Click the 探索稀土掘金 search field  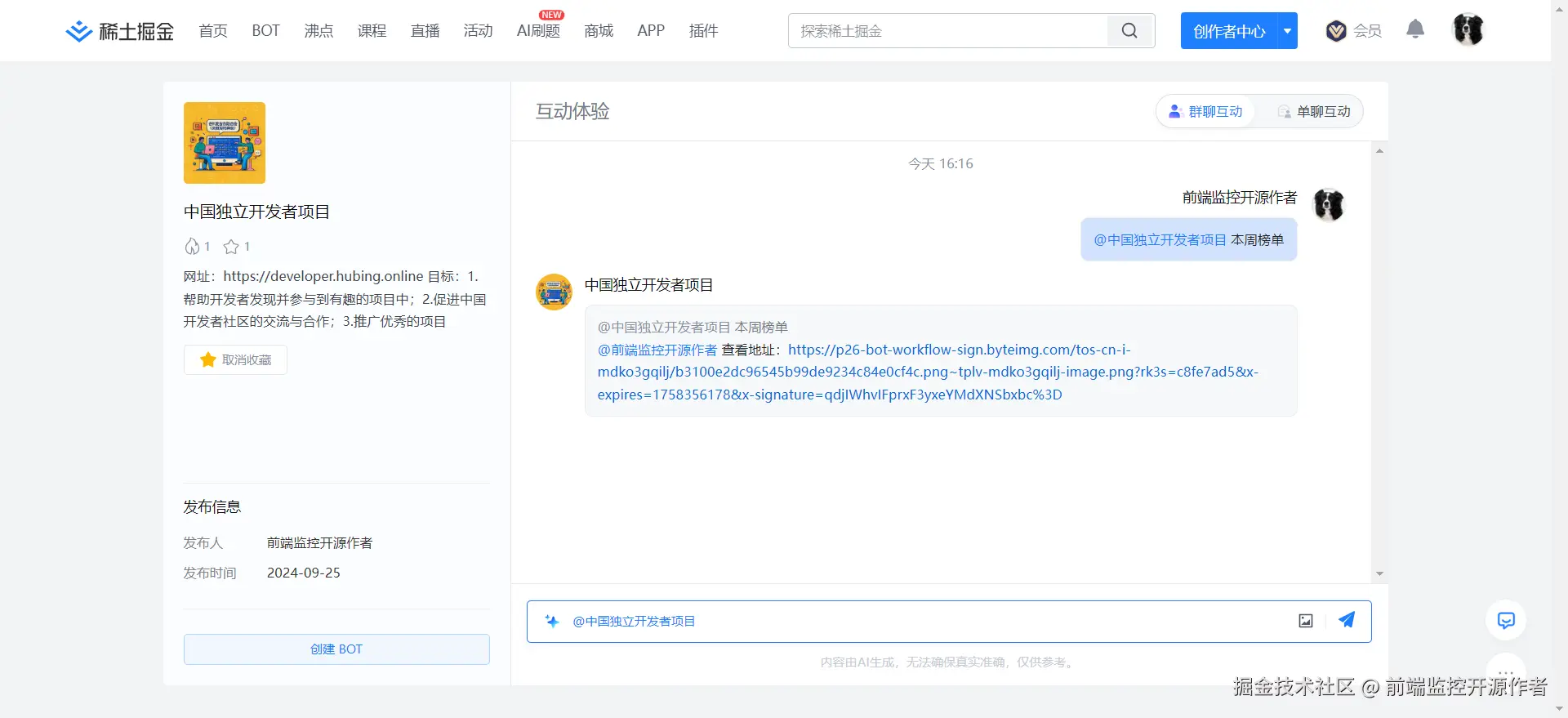coord(947,31)
